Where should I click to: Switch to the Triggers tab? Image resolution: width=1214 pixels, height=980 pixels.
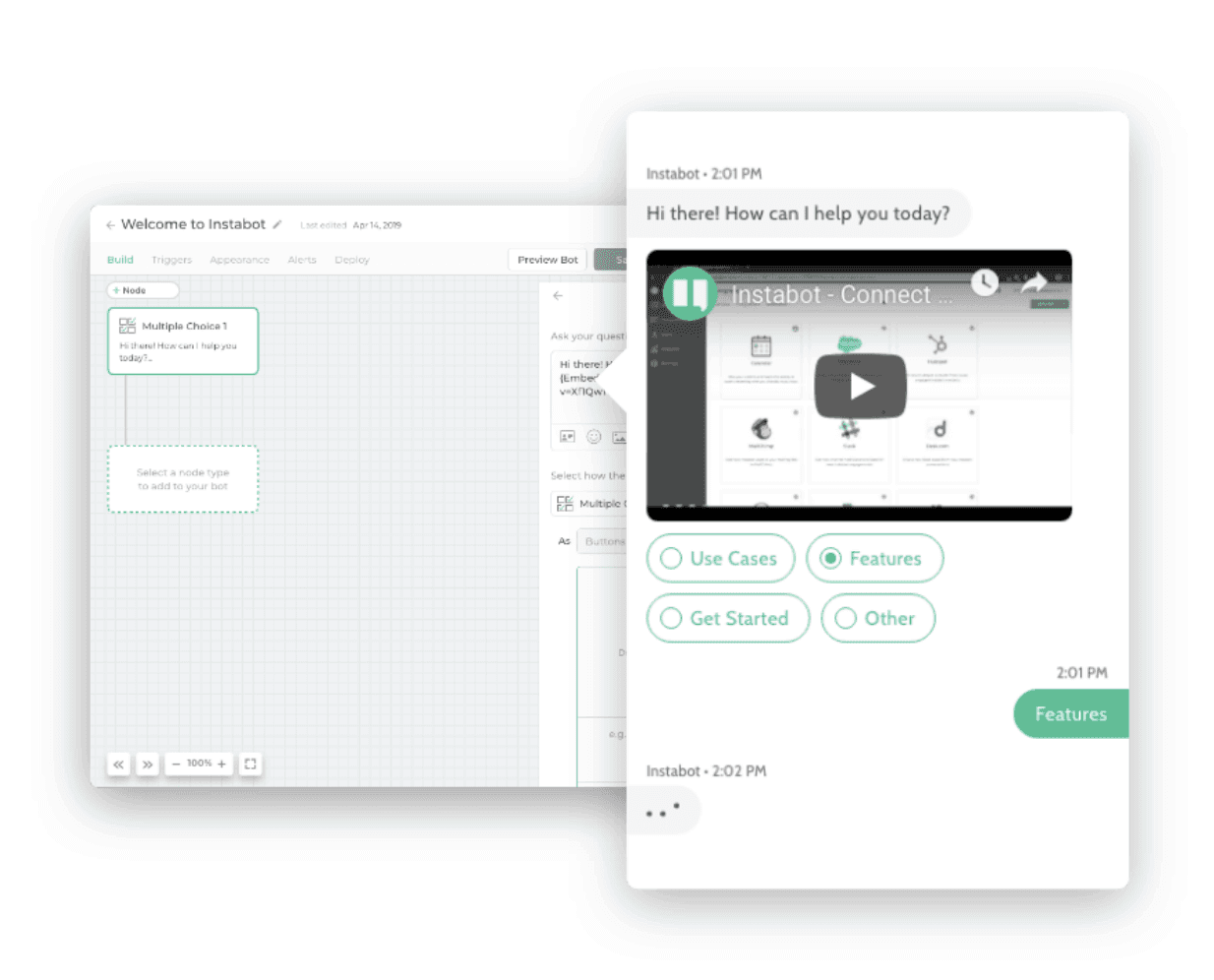[171, 260]
